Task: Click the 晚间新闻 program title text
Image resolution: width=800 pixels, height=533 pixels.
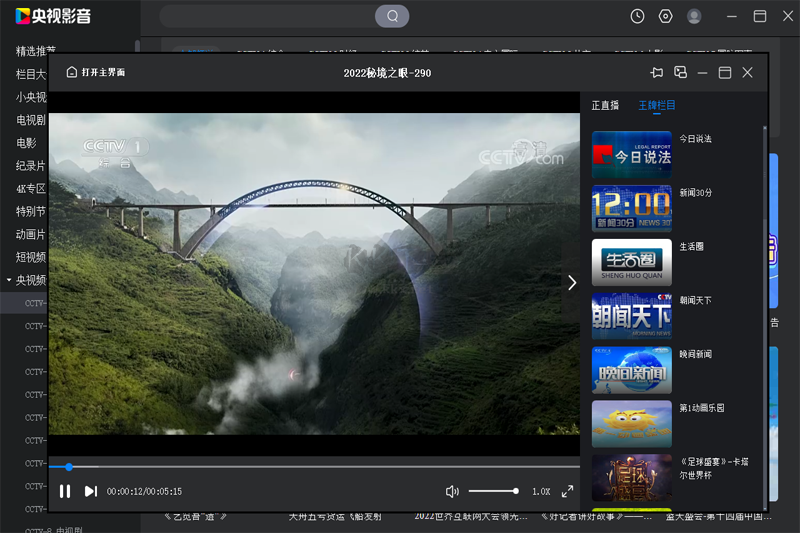Action: (x=695, y=354)
